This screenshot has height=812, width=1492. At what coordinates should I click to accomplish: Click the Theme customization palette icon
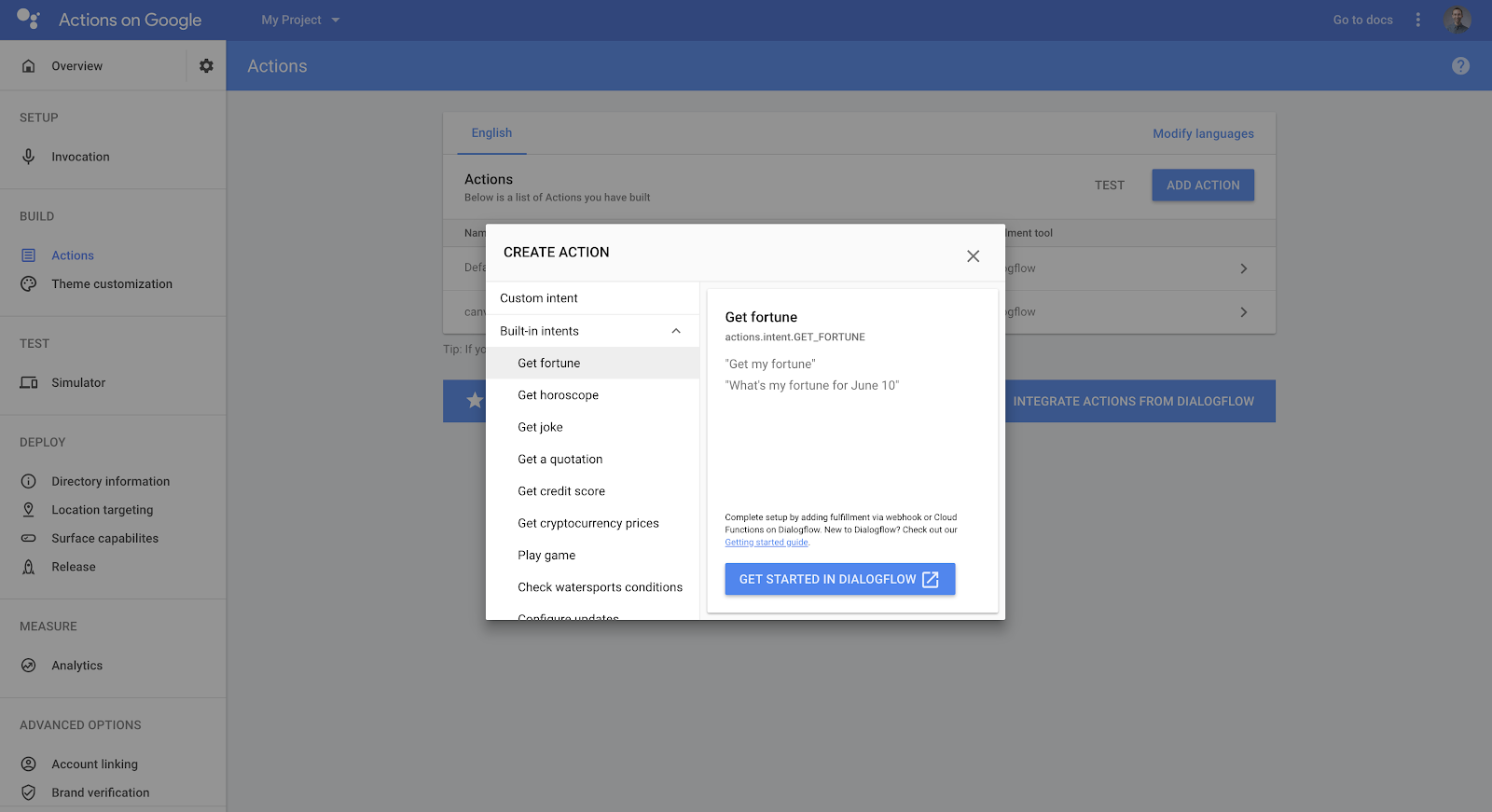click(29, 284)
